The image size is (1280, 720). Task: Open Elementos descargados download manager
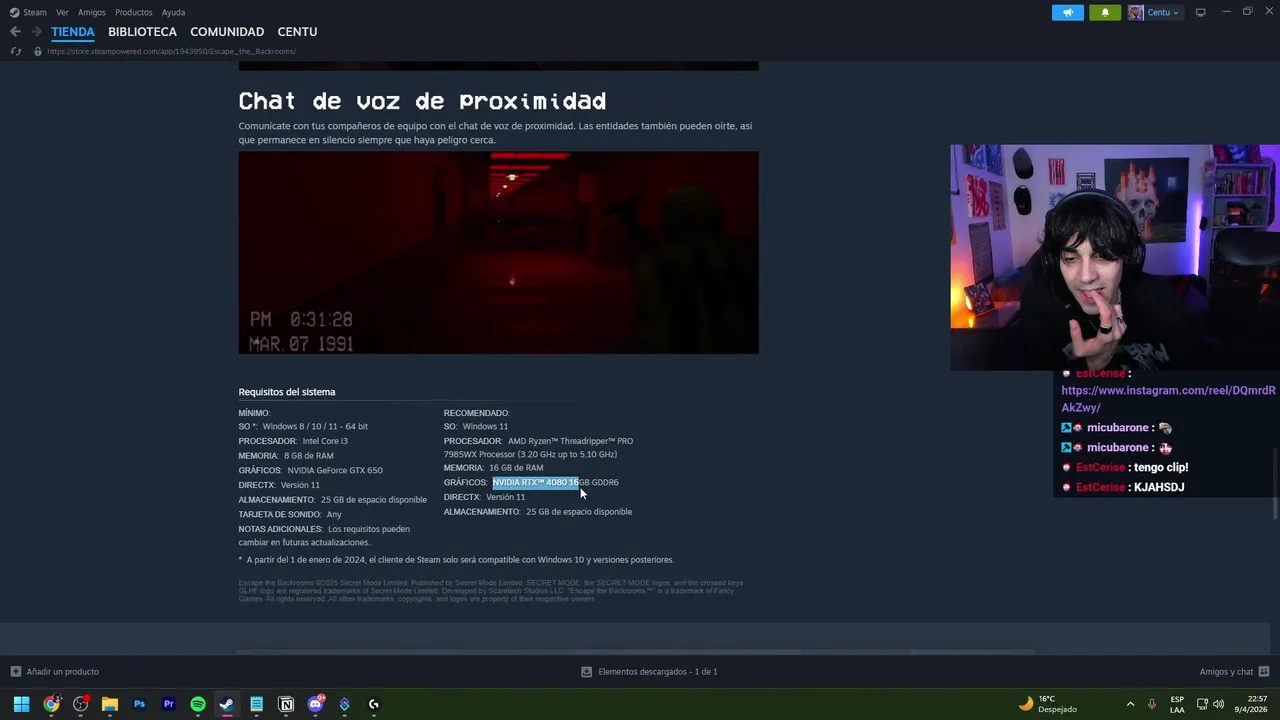[649, 672]
